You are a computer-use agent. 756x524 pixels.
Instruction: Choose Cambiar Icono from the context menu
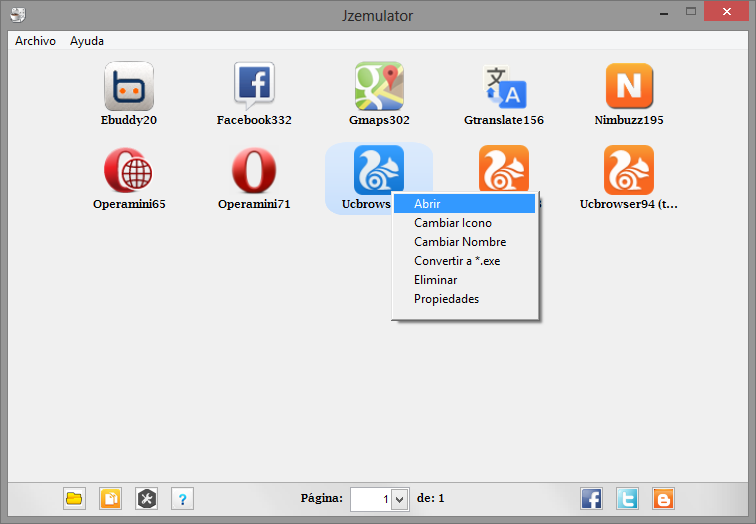[465, 223]
